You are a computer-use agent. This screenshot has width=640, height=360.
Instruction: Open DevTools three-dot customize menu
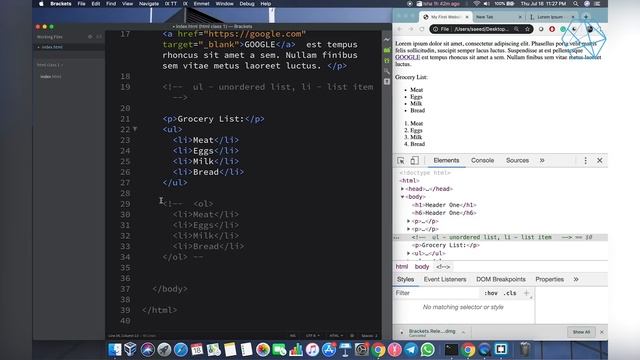click(x=585, y=161)
